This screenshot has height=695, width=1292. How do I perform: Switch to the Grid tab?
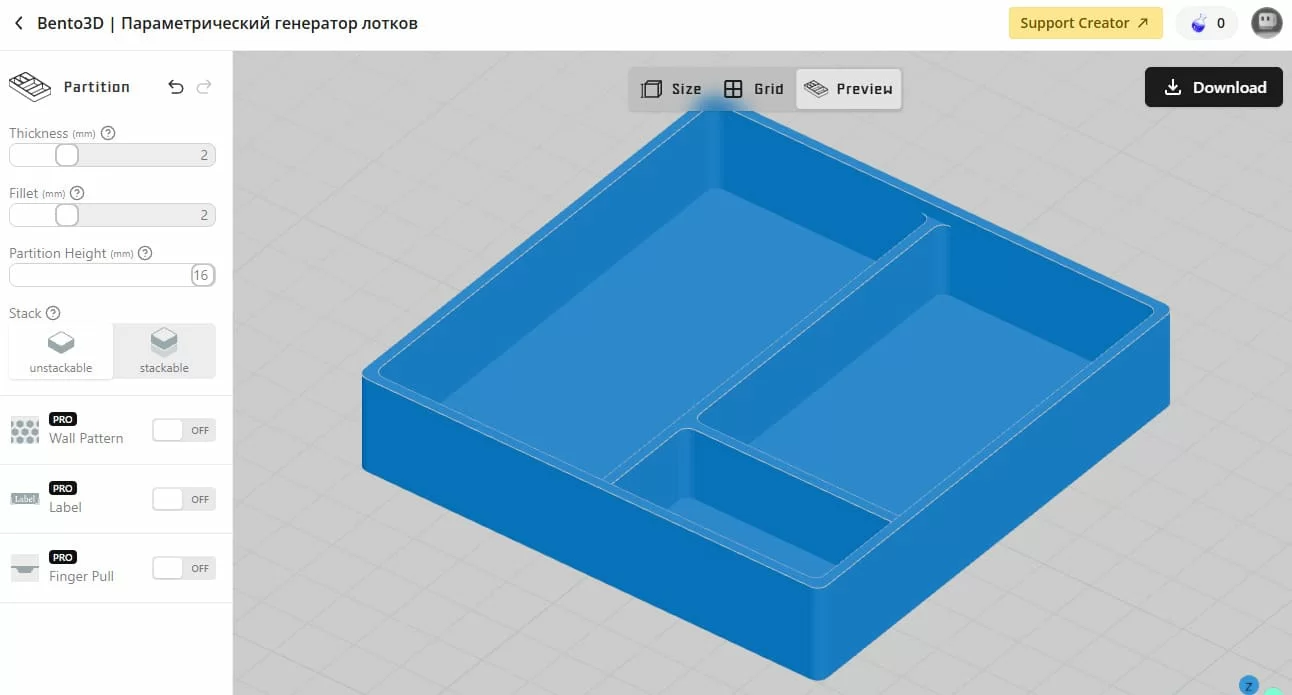[x=754, y=89]
